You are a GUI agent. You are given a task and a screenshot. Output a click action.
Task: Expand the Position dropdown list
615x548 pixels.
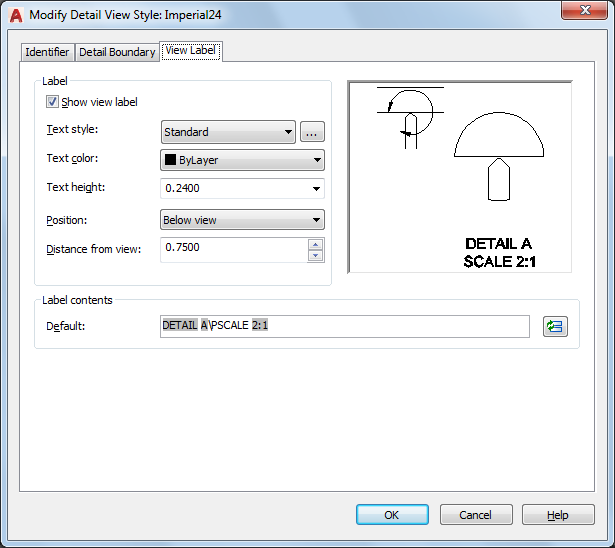242,220
